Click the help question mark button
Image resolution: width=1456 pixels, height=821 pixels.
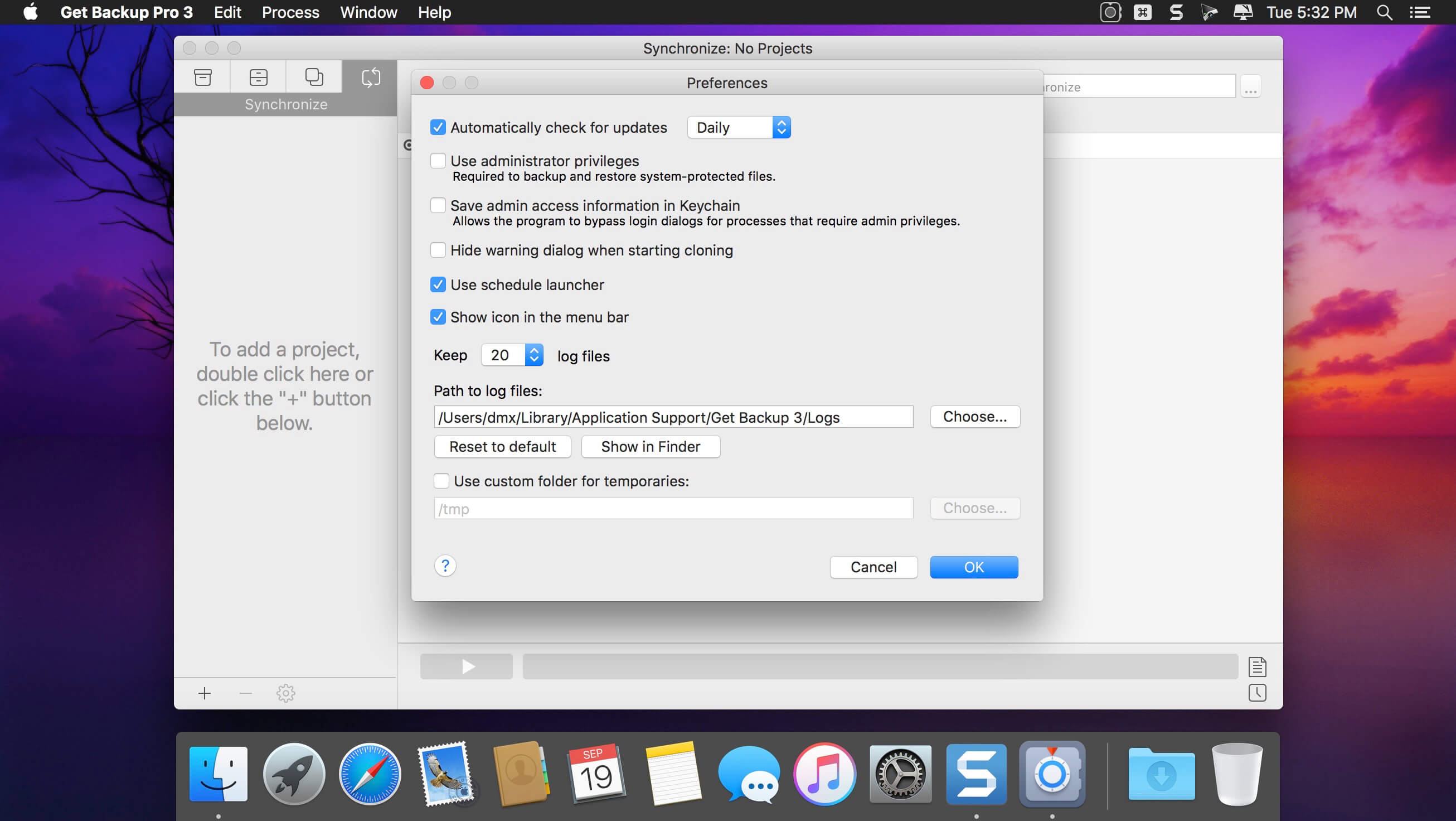pyautogui.click(x=445, y=566)
